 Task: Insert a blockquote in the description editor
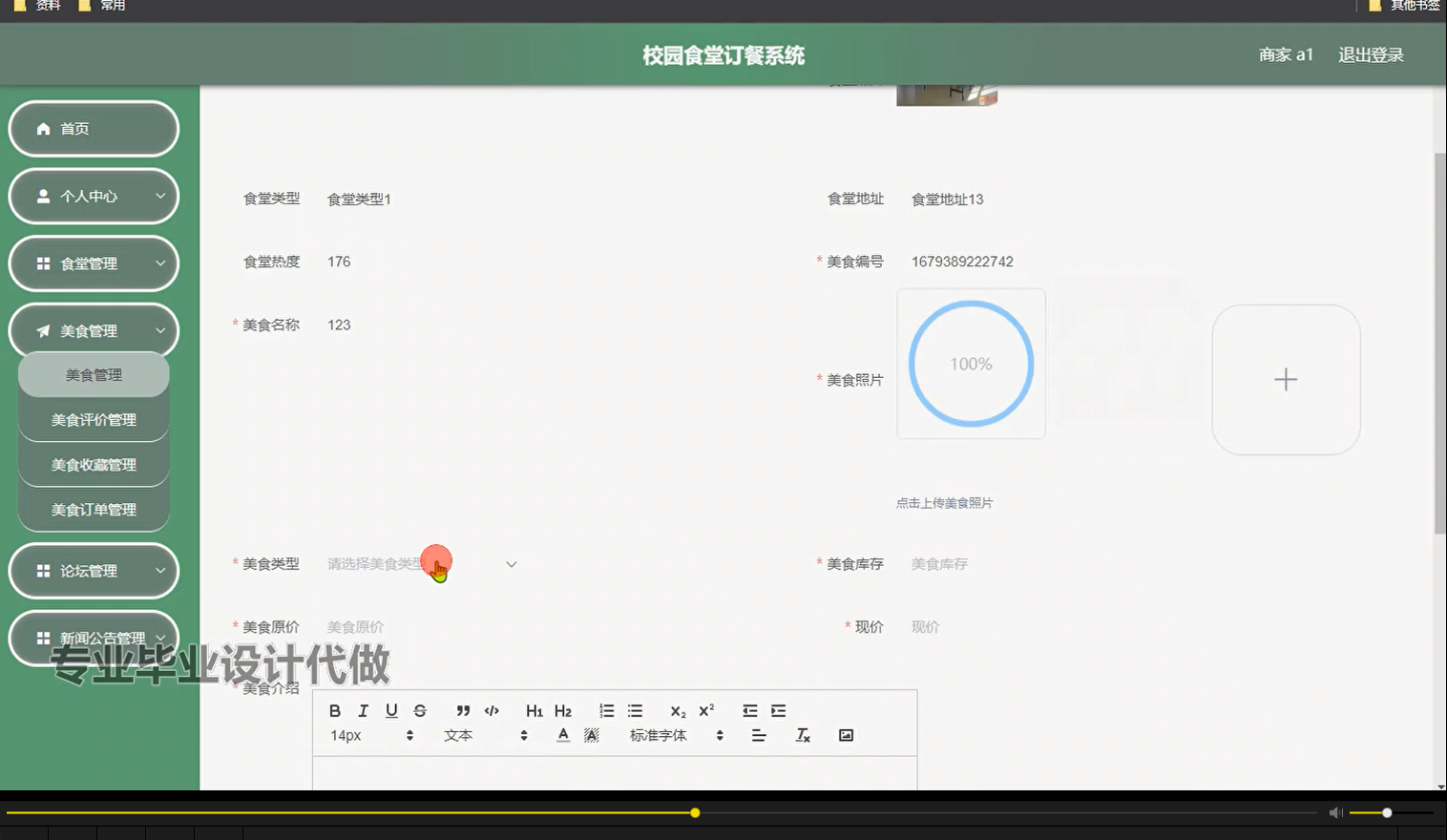463,710
